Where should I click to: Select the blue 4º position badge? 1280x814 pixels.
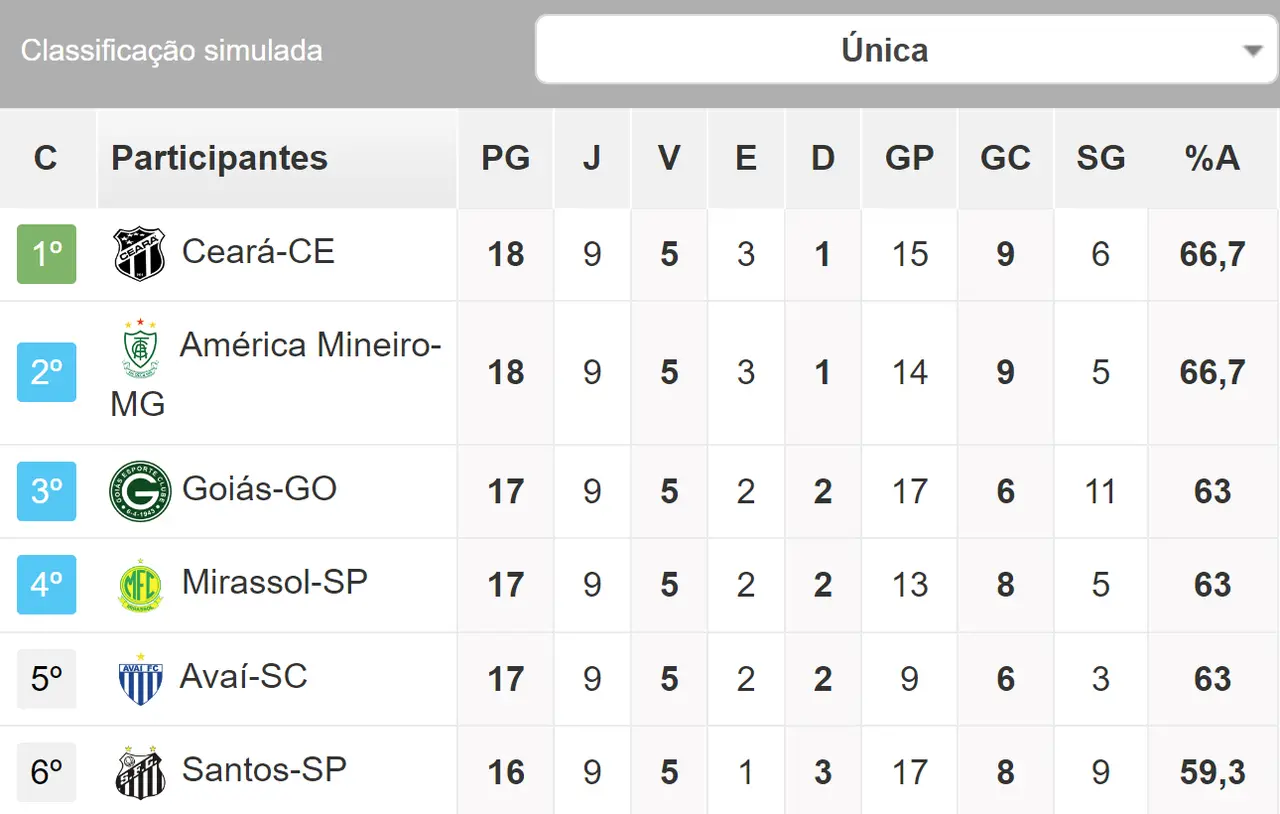tap(46, 585)
